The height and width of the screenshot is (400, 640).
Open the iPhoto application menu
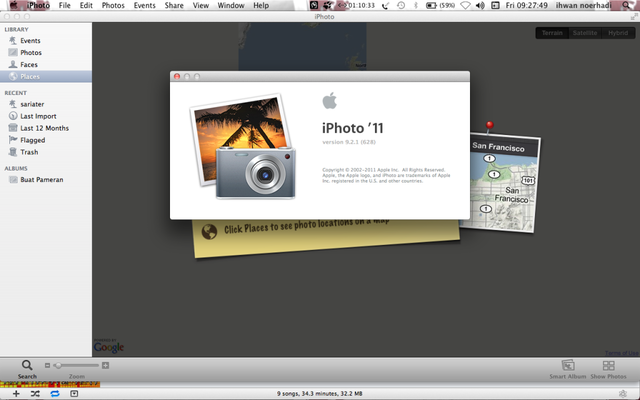coord(38,5)
